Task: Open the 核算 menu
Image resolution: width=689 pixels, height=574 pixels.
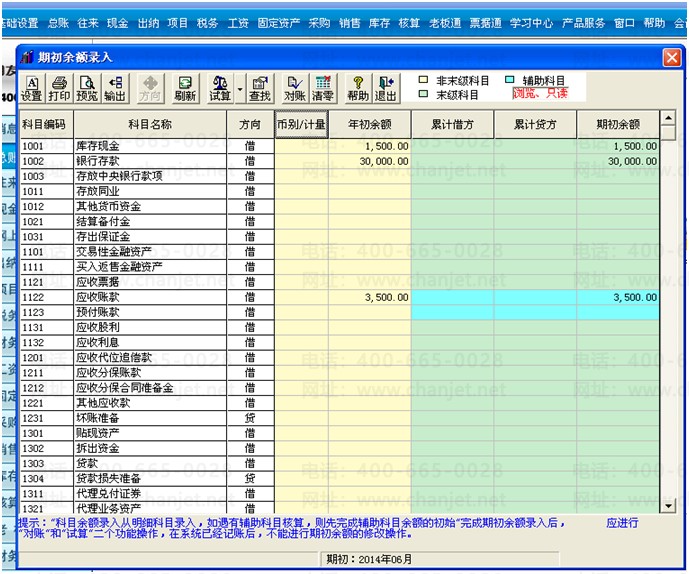Action: (x=409, y=23)
